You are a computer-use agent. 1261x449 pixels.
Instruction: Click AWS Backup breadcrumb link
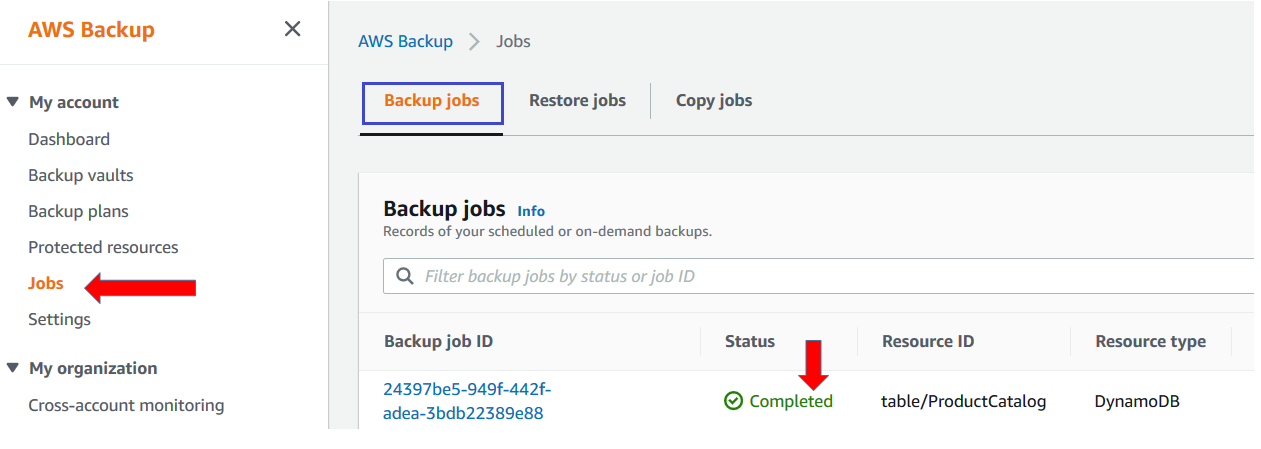pyautogui.click(x=405, y=41)
